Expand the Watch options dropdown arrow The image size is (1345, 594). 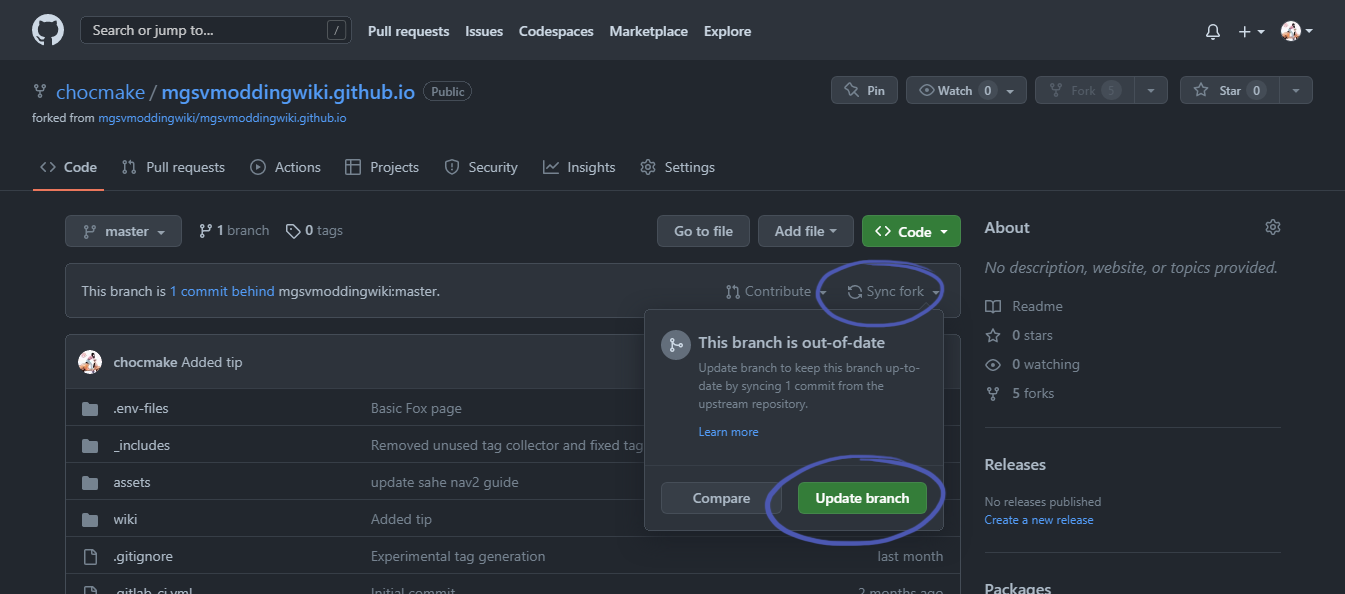[x=1010, y=90]
